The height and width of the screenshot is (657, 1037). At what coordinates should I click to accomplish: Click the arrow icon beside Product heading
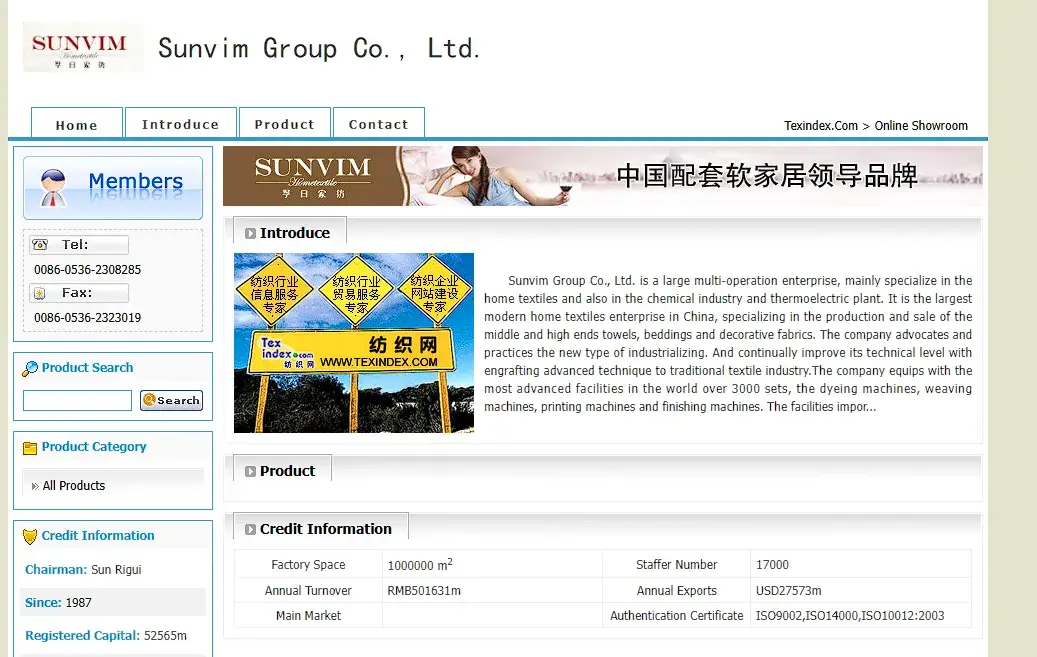[250, 472]
